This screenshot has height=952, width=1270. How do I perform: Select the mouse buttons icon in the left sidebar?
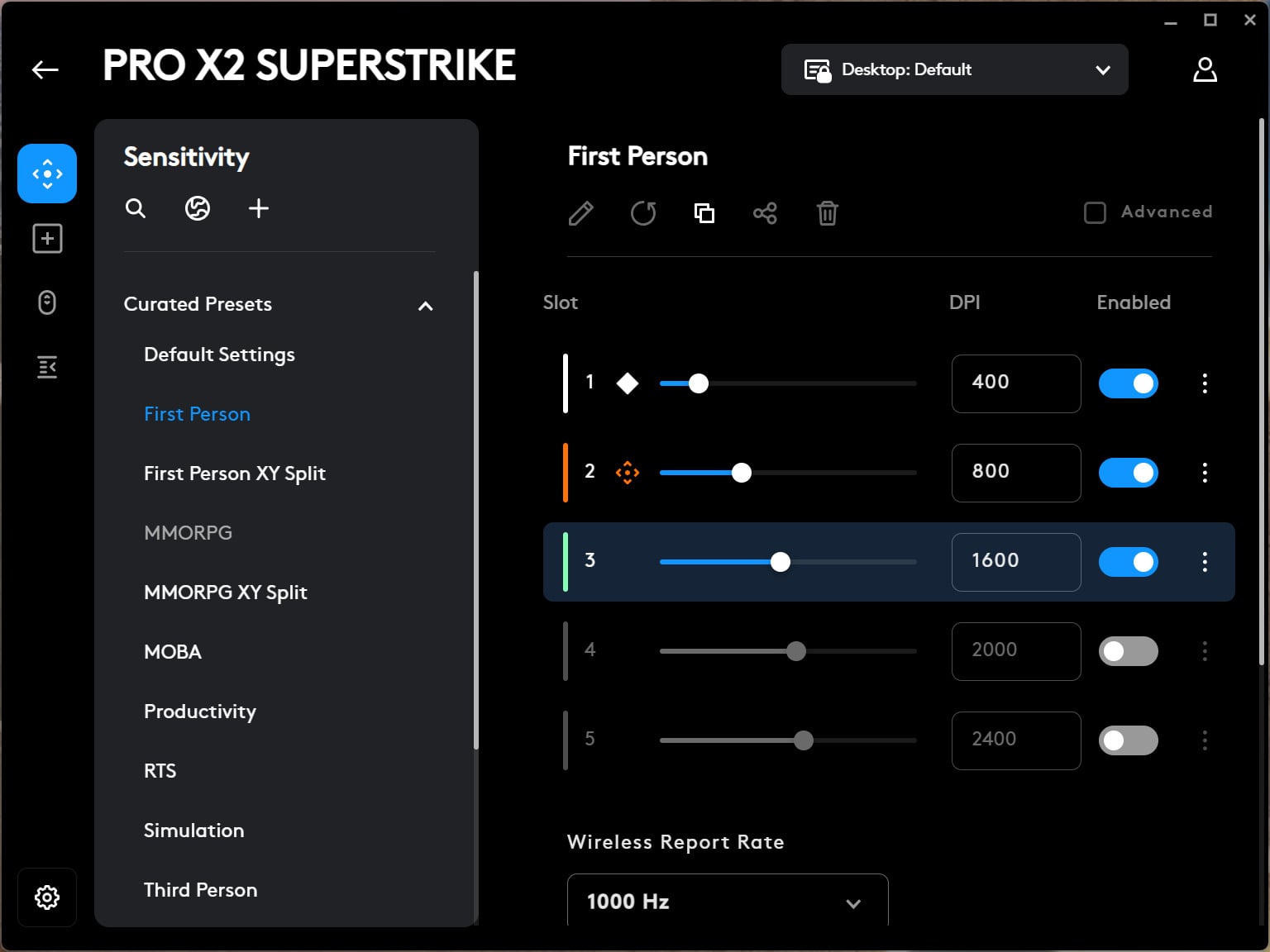(x=47, y=302)
